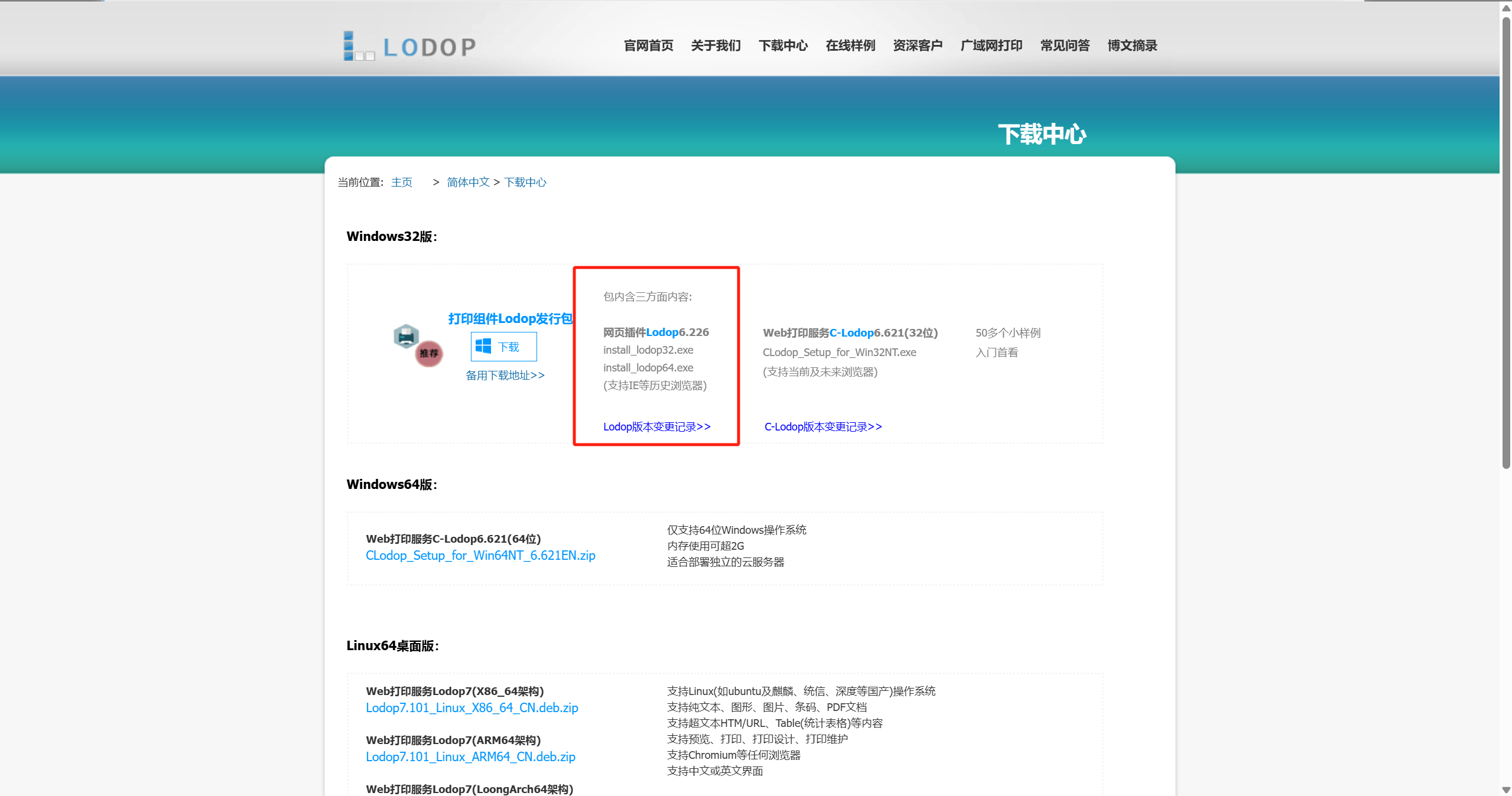
Task: Click scrollbar up arrow
Action: click(1506, 8)
